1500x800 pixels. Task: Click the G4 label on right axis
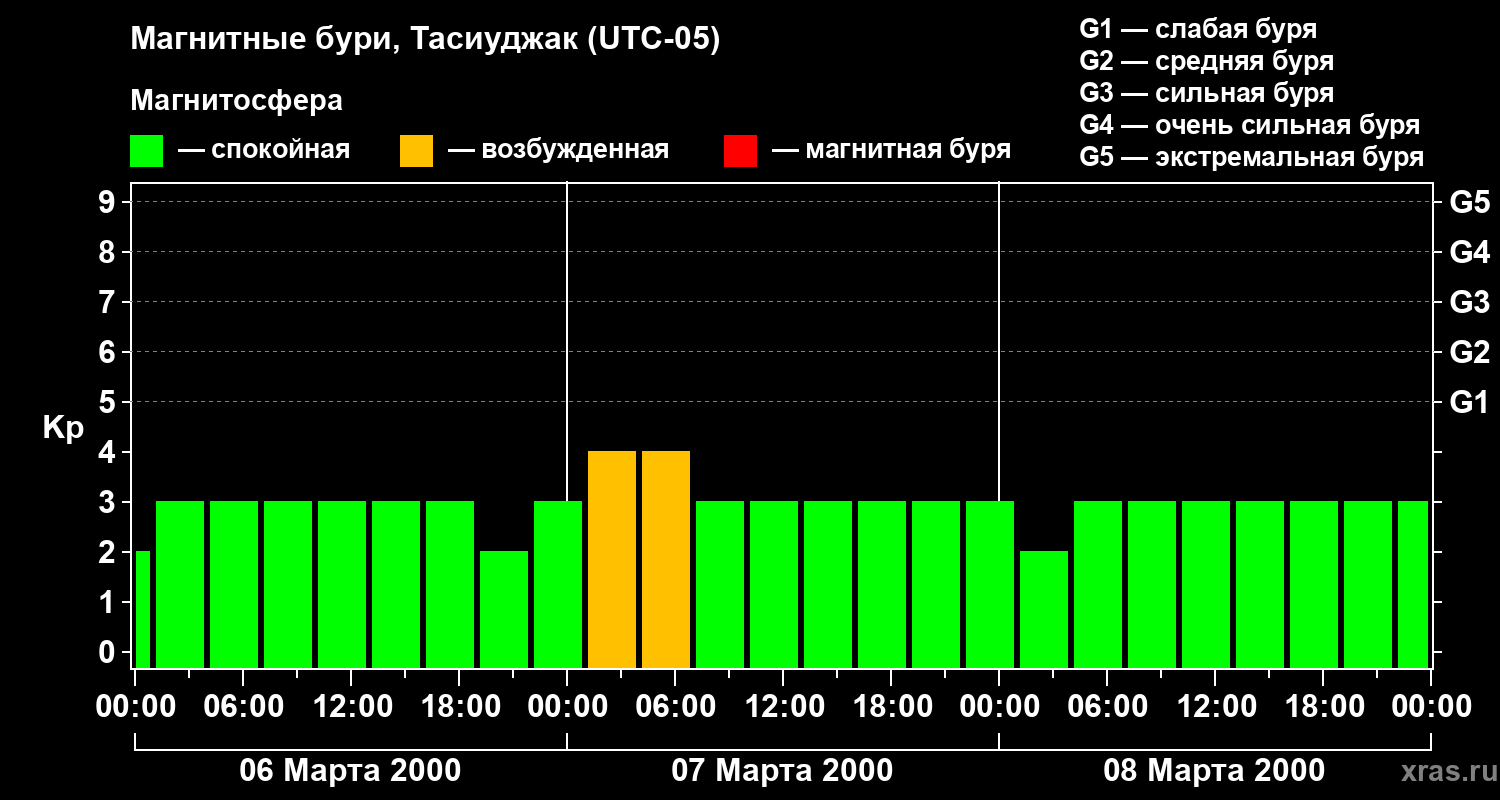click(1469, 253)
